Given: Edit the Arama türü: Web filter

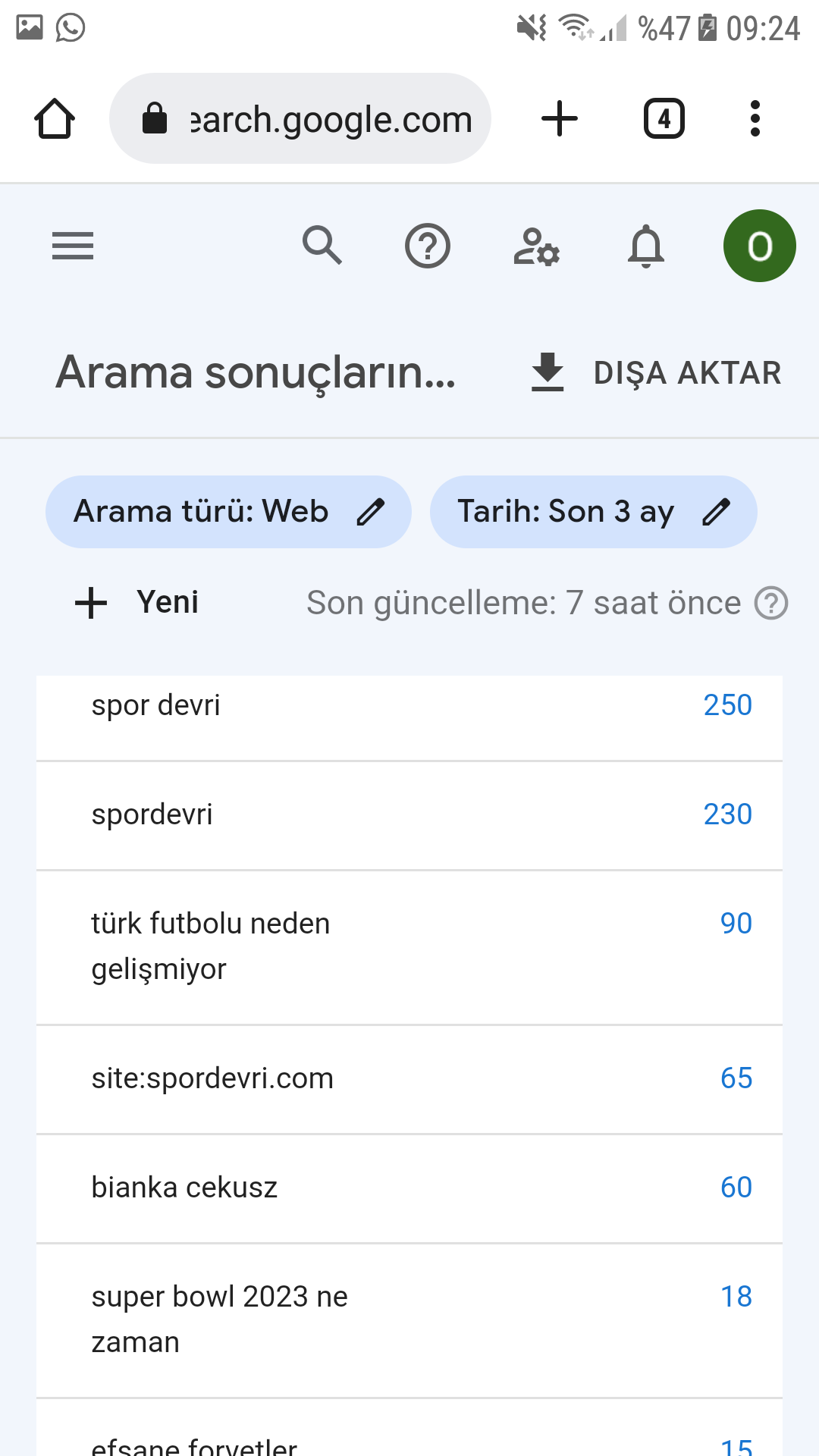Looking at the screenshot, I should [x=228, y=512].
